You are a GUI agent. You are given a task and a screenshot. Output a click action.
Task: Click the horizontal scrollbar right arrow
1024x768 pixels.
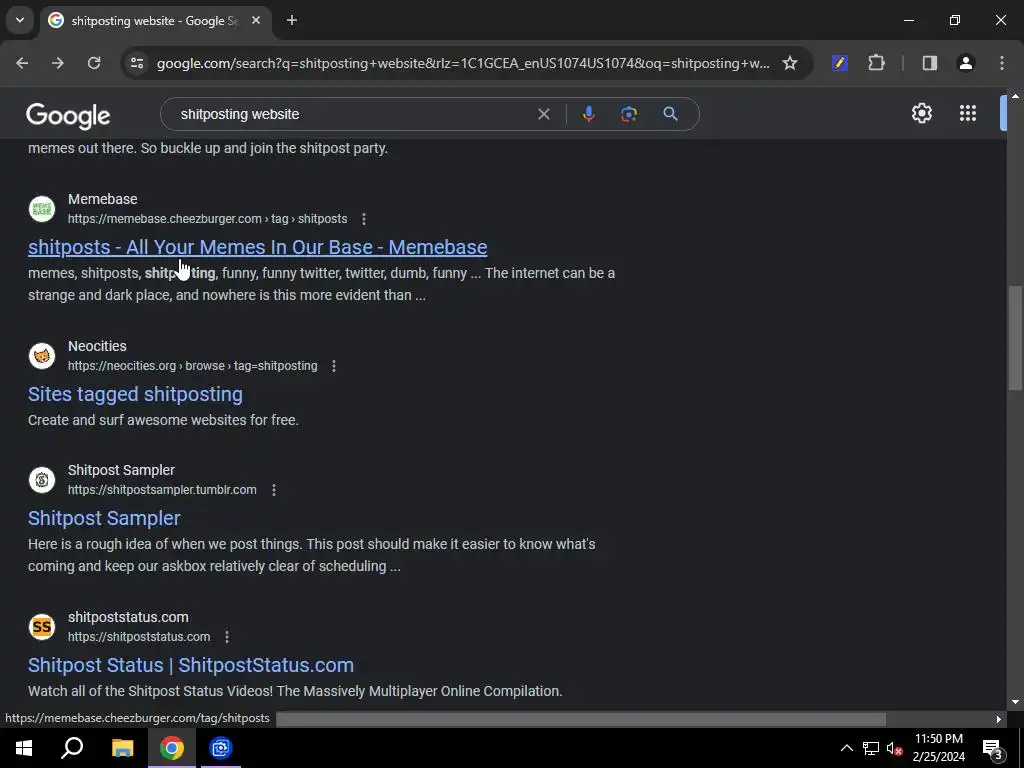999,719
